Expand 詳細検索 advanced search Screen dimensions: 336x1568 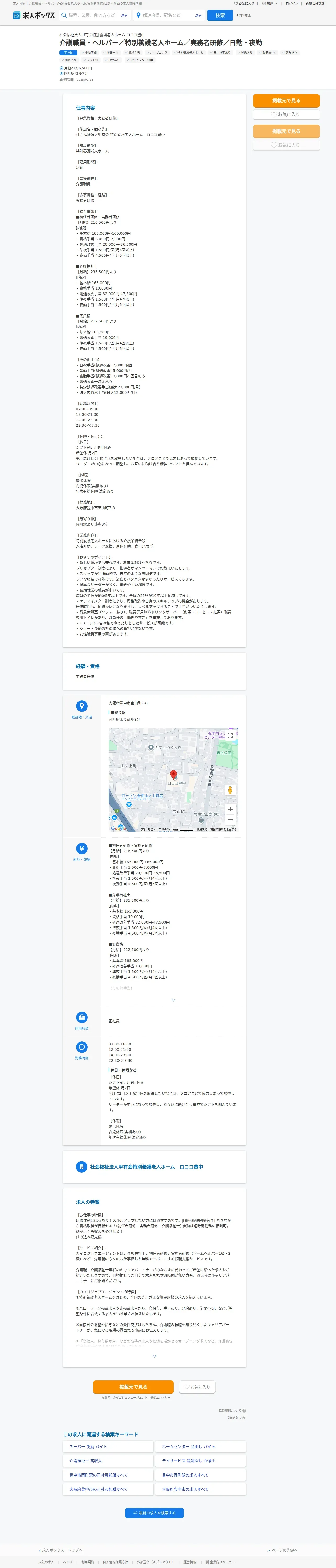tap(243, 15)
